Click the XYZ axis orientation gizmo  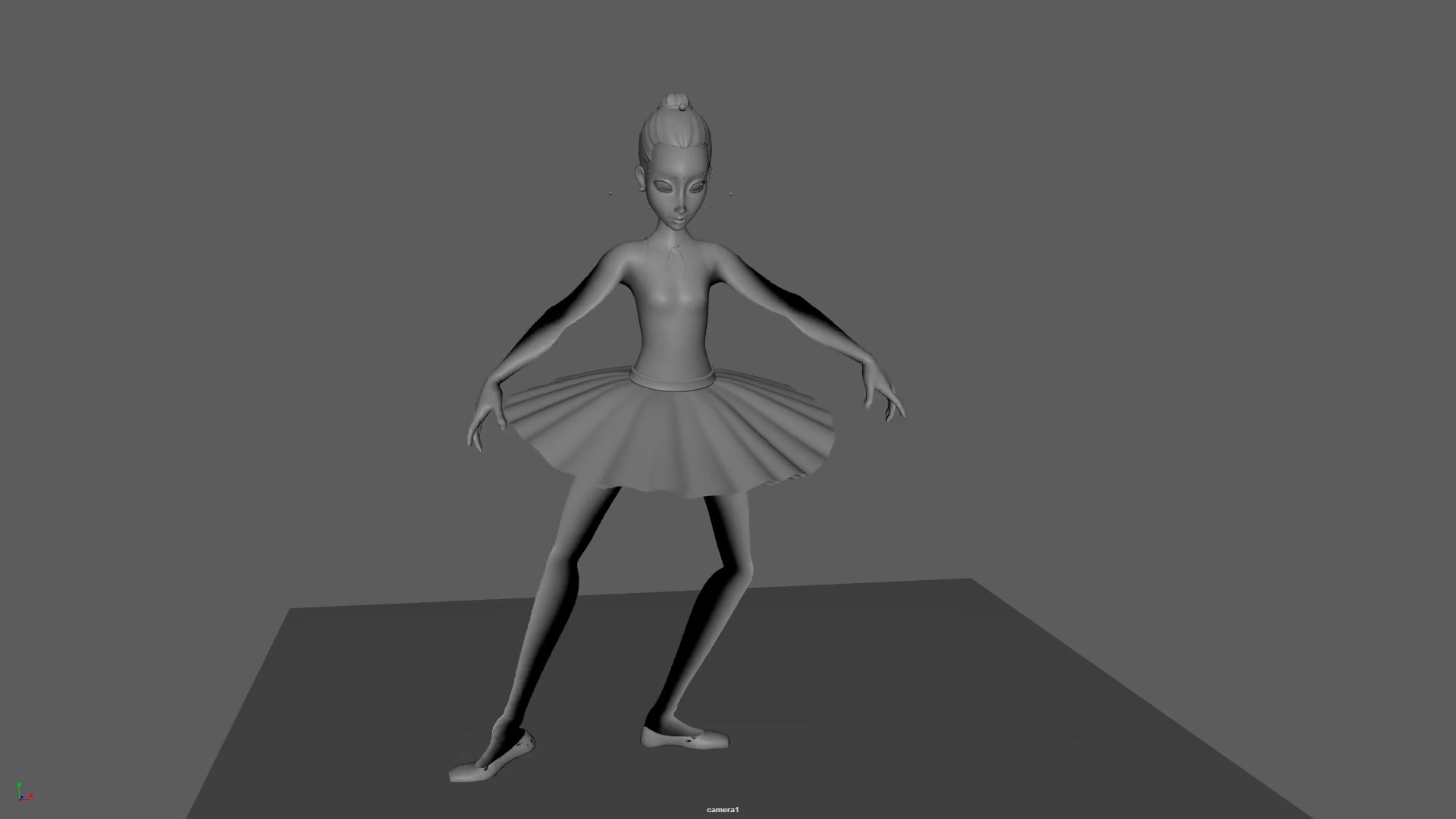[x=24, y=792]
